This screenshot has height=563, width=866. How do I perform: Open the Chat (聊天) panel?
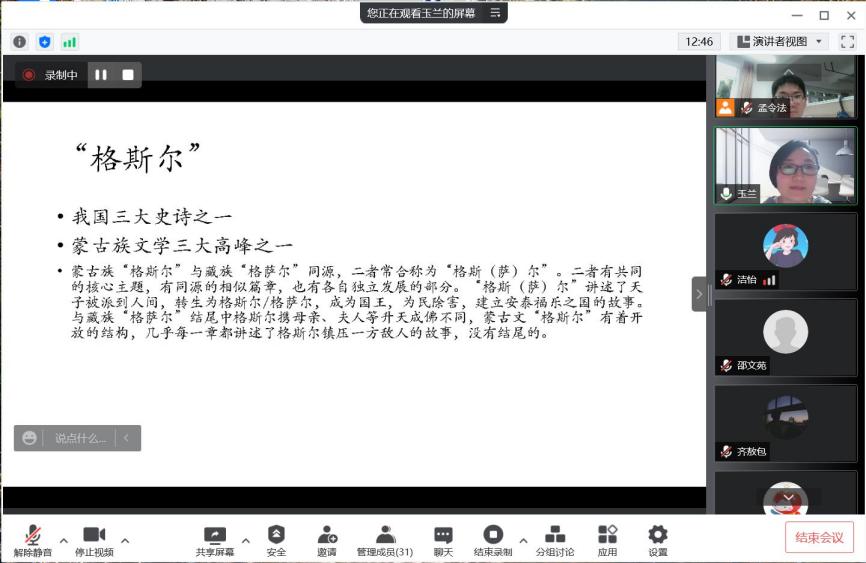[x=443, y=540]
